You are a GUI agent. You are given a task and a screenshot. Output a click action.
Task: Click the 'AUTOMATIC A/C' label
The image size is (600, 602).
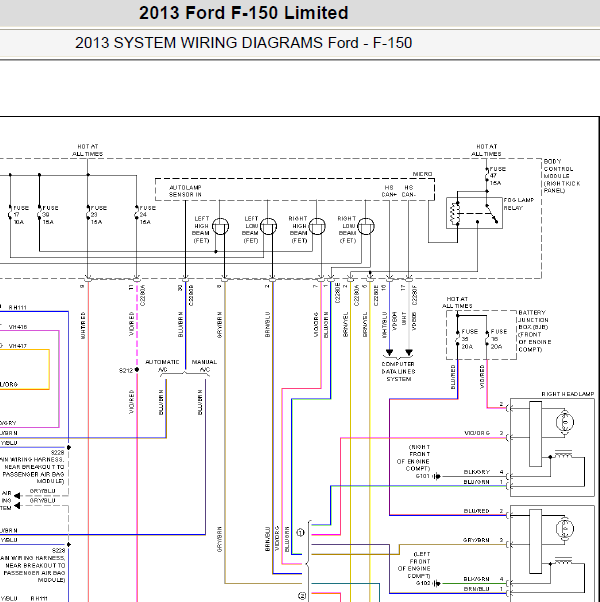162,366
